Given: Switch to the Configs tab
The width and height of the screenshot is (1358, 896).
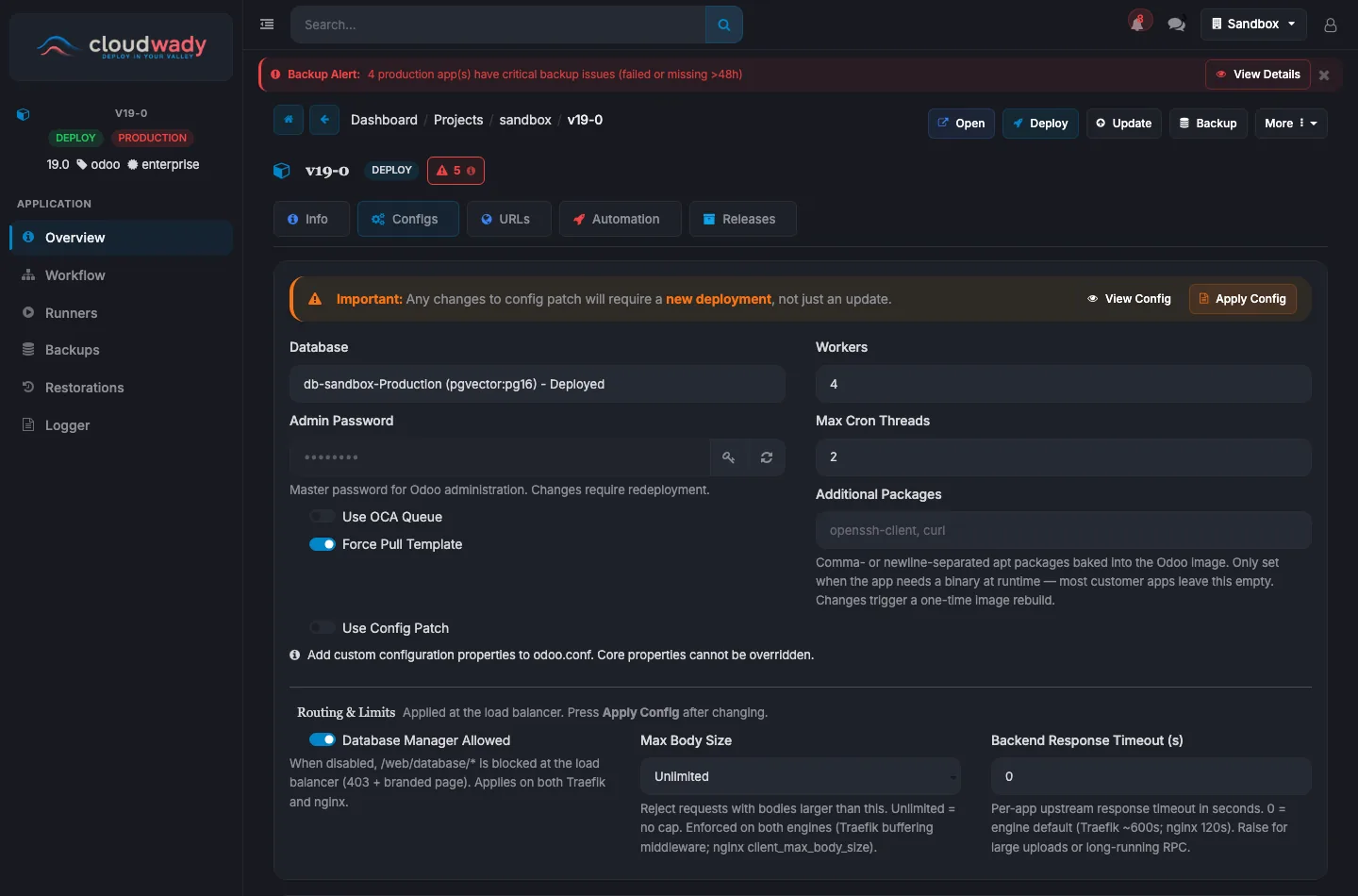Looking at the screenshot, I should point(407,219).
